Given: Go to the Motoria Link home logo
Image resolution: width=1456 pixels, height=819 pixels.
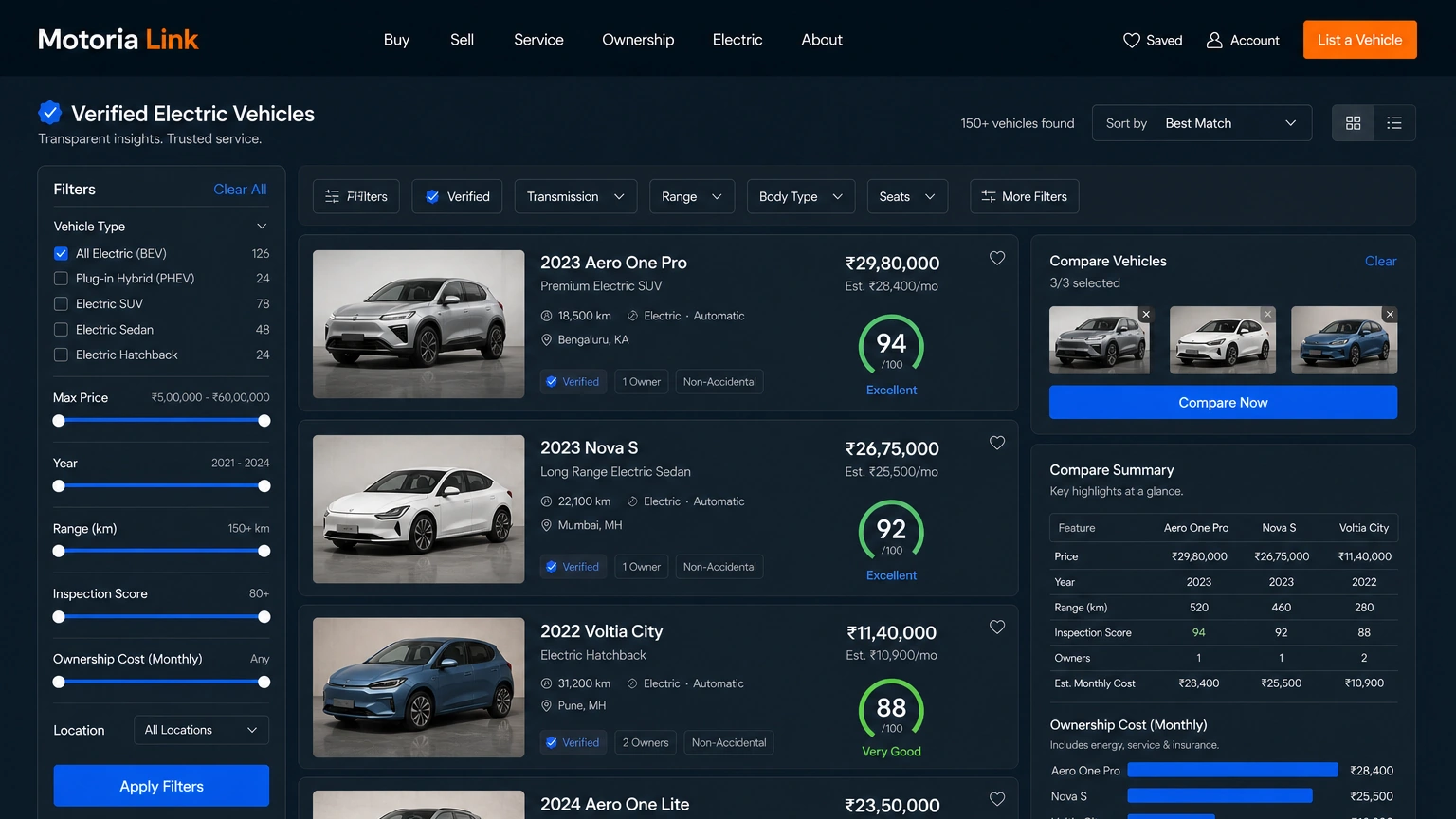Looking at the screenshot, I should point(118,40).
